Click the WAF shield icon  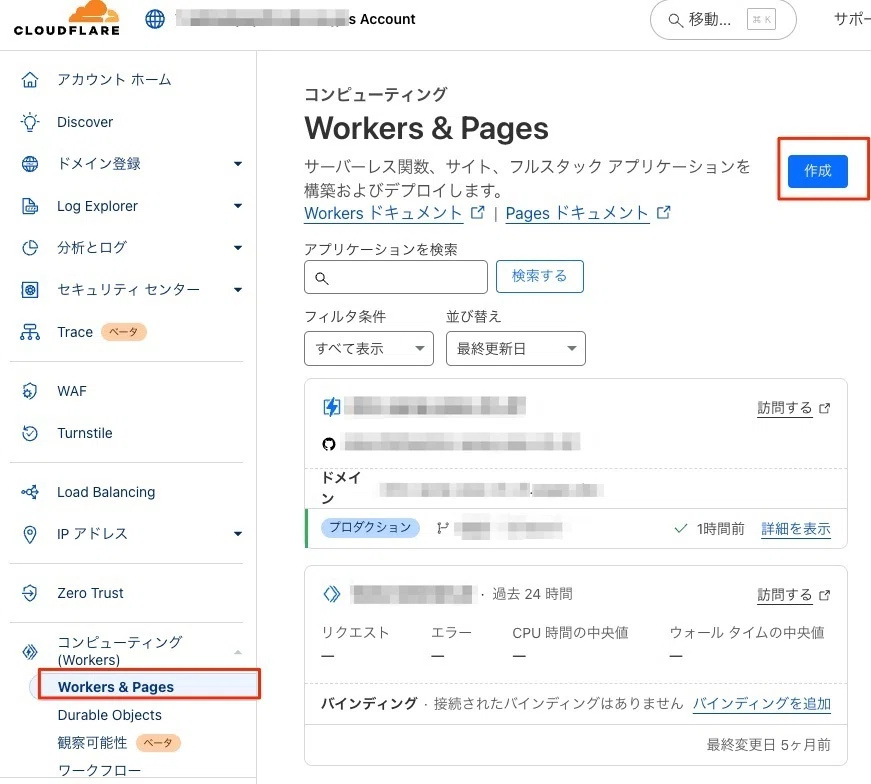pos(30,391)
